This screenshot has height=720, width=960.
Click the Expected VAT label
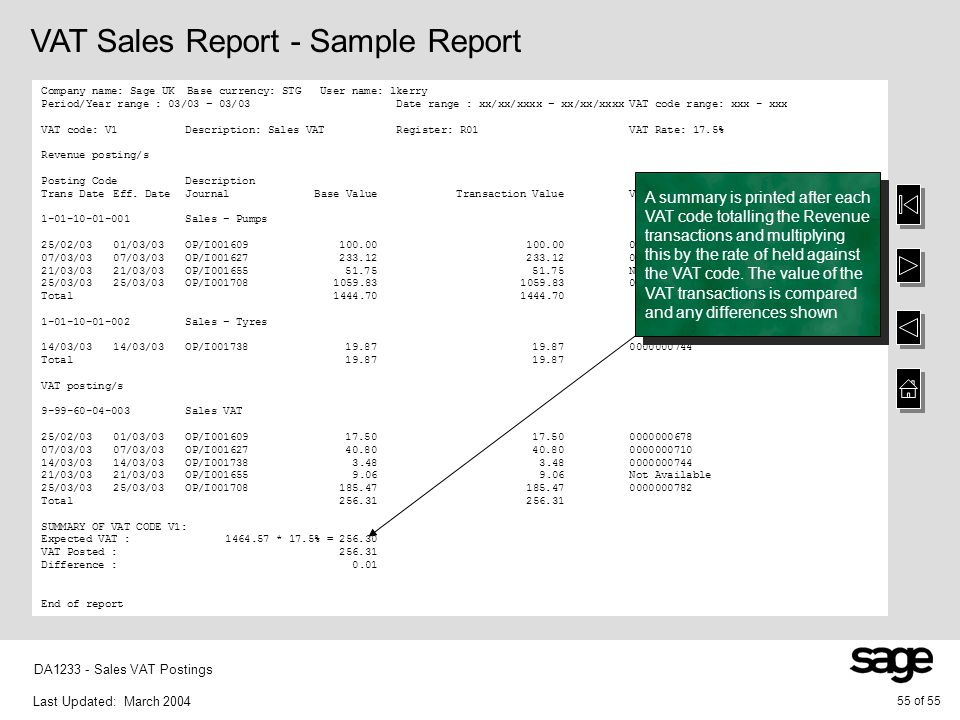coord(85,539)
